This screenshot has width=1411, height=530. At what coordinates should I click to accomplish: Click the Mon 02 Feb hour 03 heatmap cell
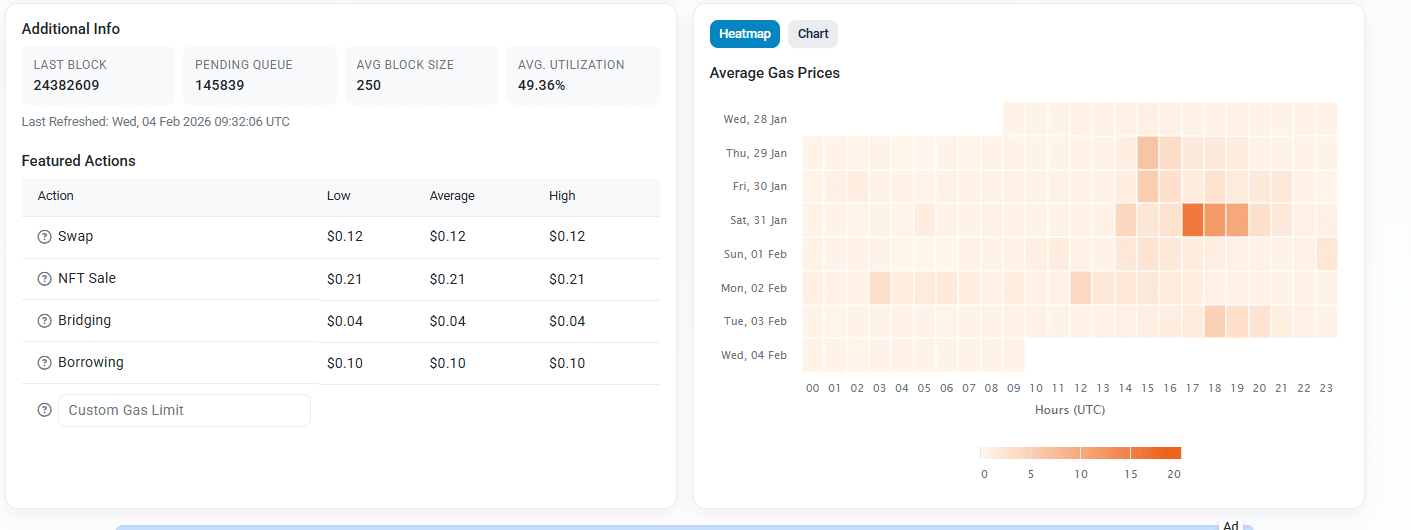(x=880, y=288)
